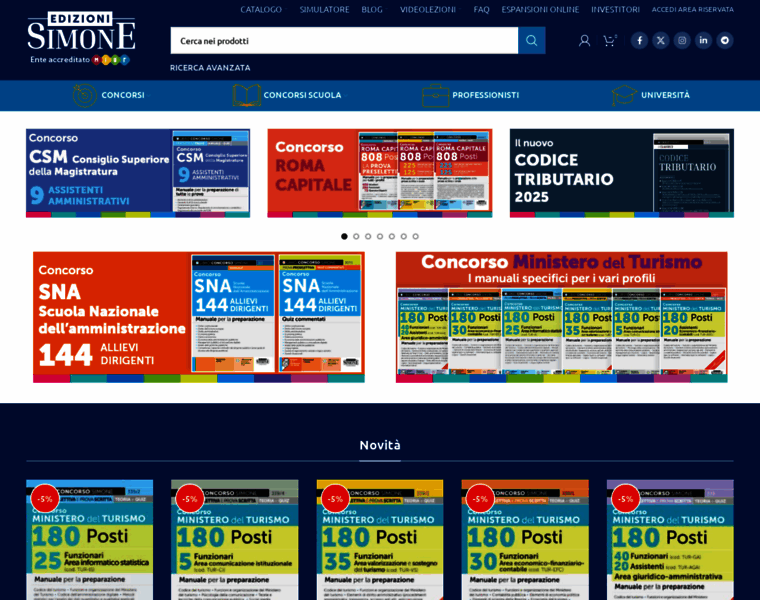Open the Codice Tributario 2025 banner

[x=621, y=173]
